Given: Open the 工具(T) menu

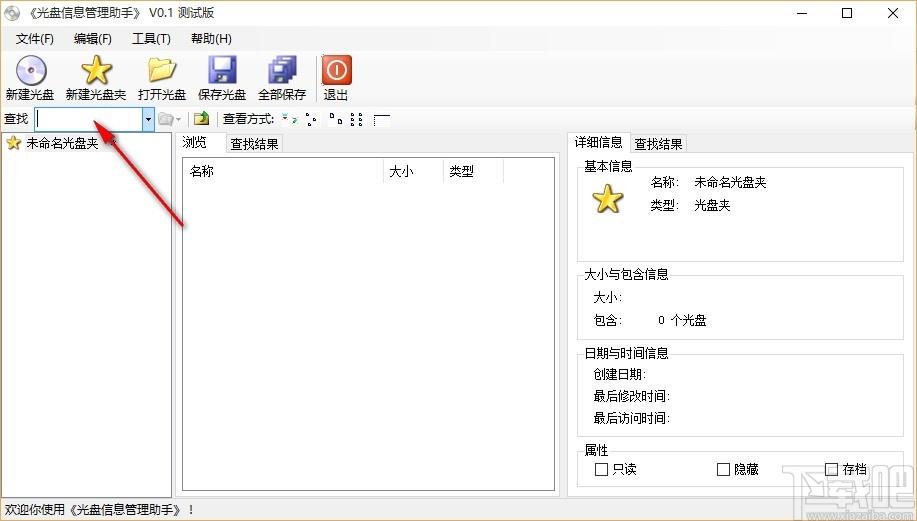Looking at the screenshot, I should point(151,39).
